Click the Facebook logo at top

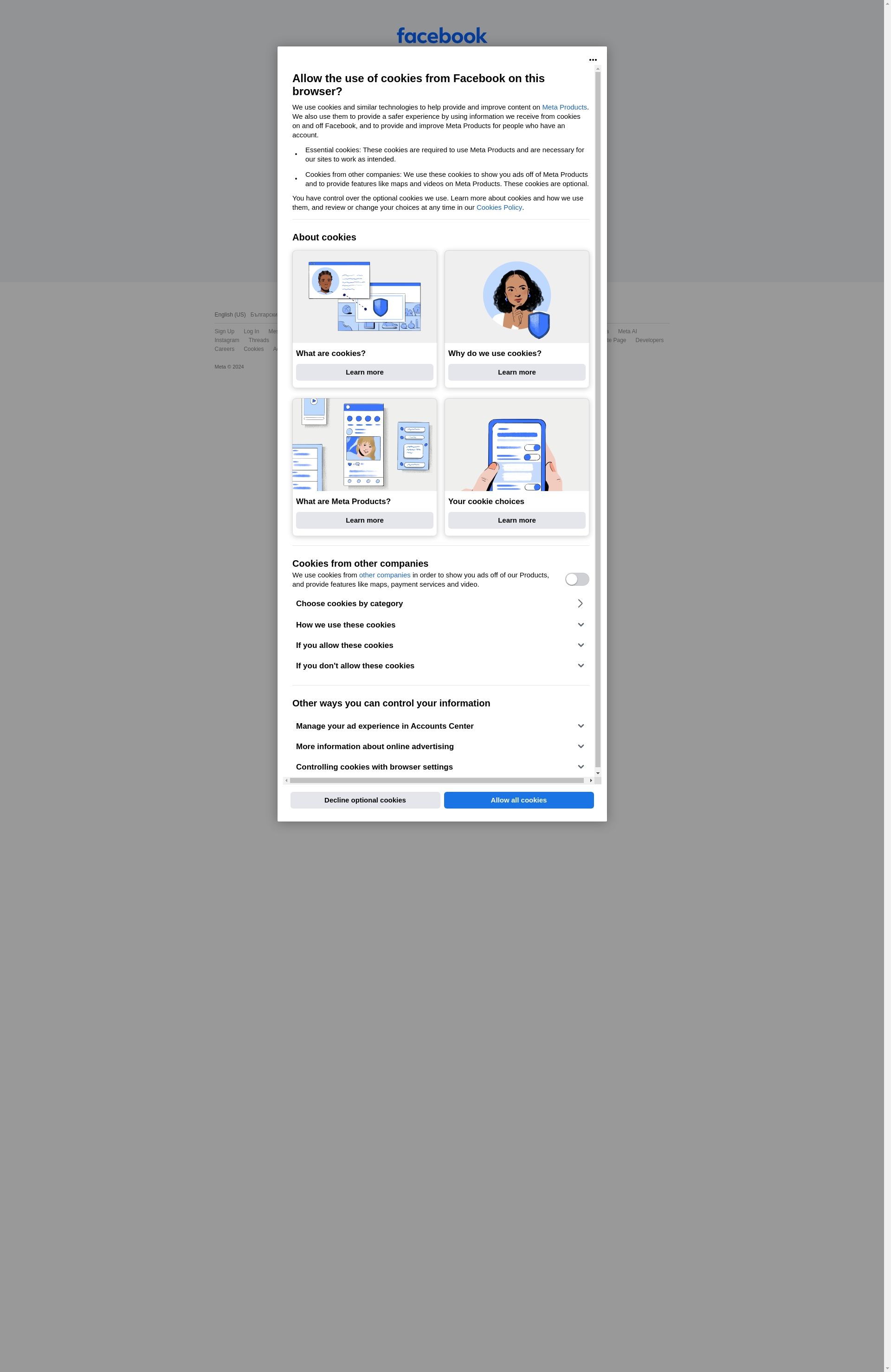(x=441, y=36)
